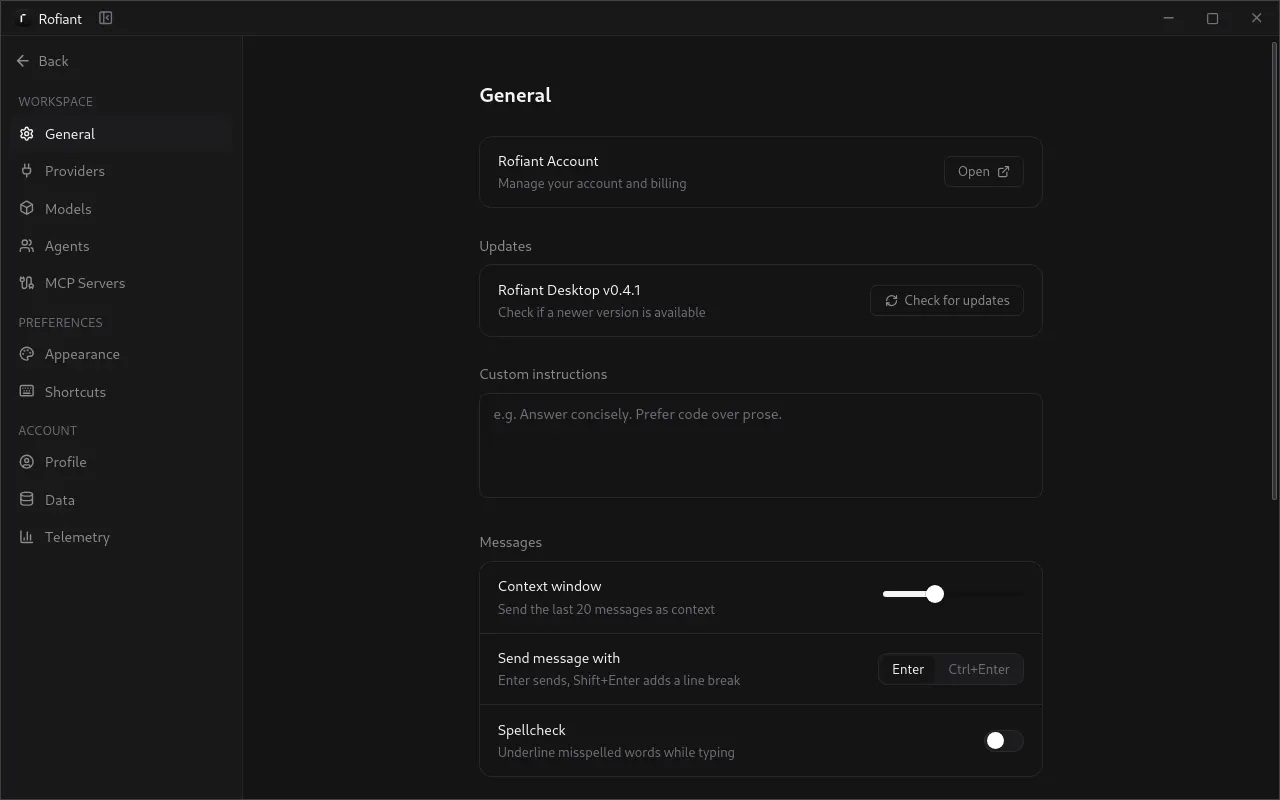Click the Context window slider handle
This screenshot has width=1280, height=800.
935,594
